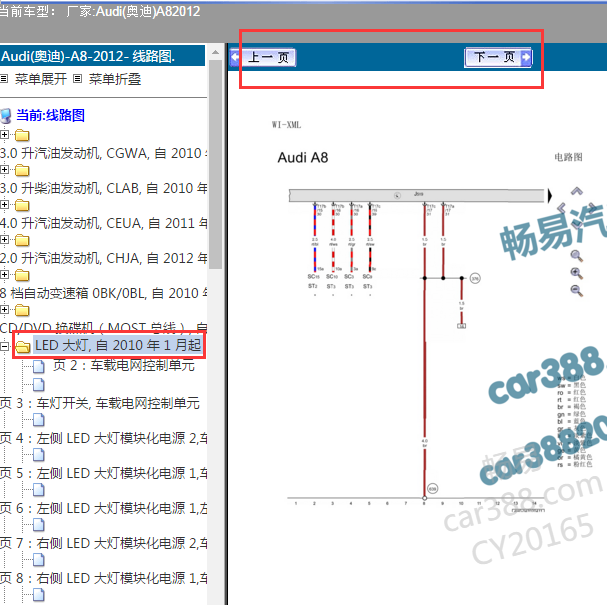This screenshot has width=607, height=605.
Task: Click folder icon for 8 档自动变速箱
Action: (22, 275)
